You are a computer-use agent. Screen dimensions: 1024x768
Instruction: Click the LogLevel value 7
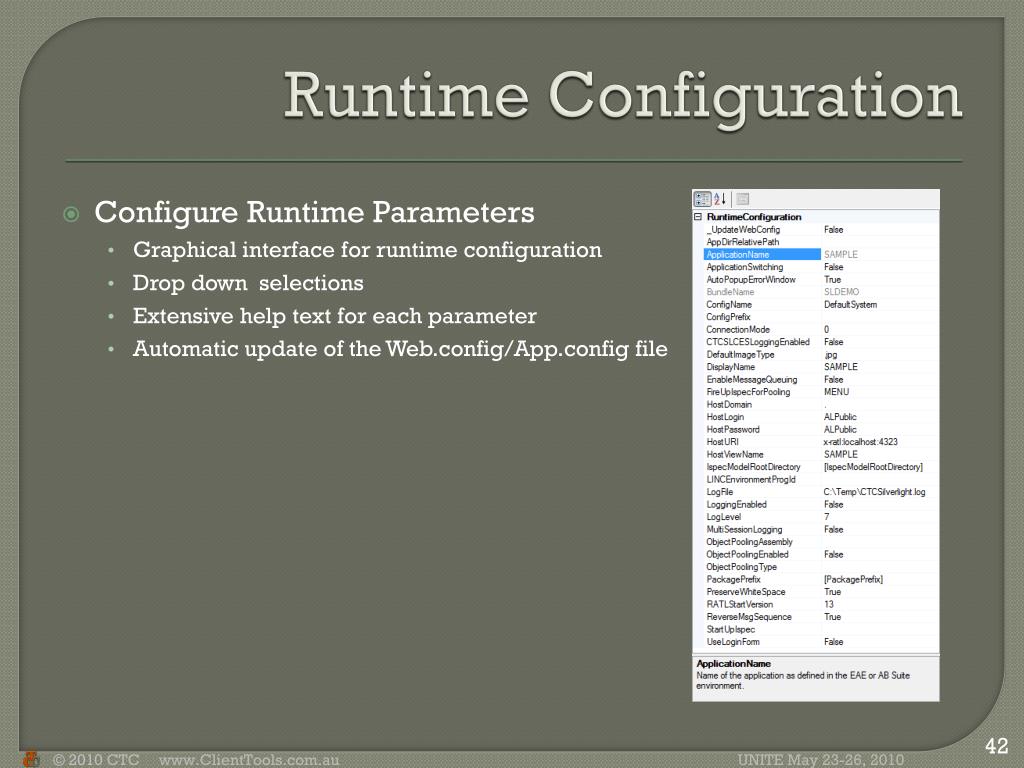pos(827,517)
